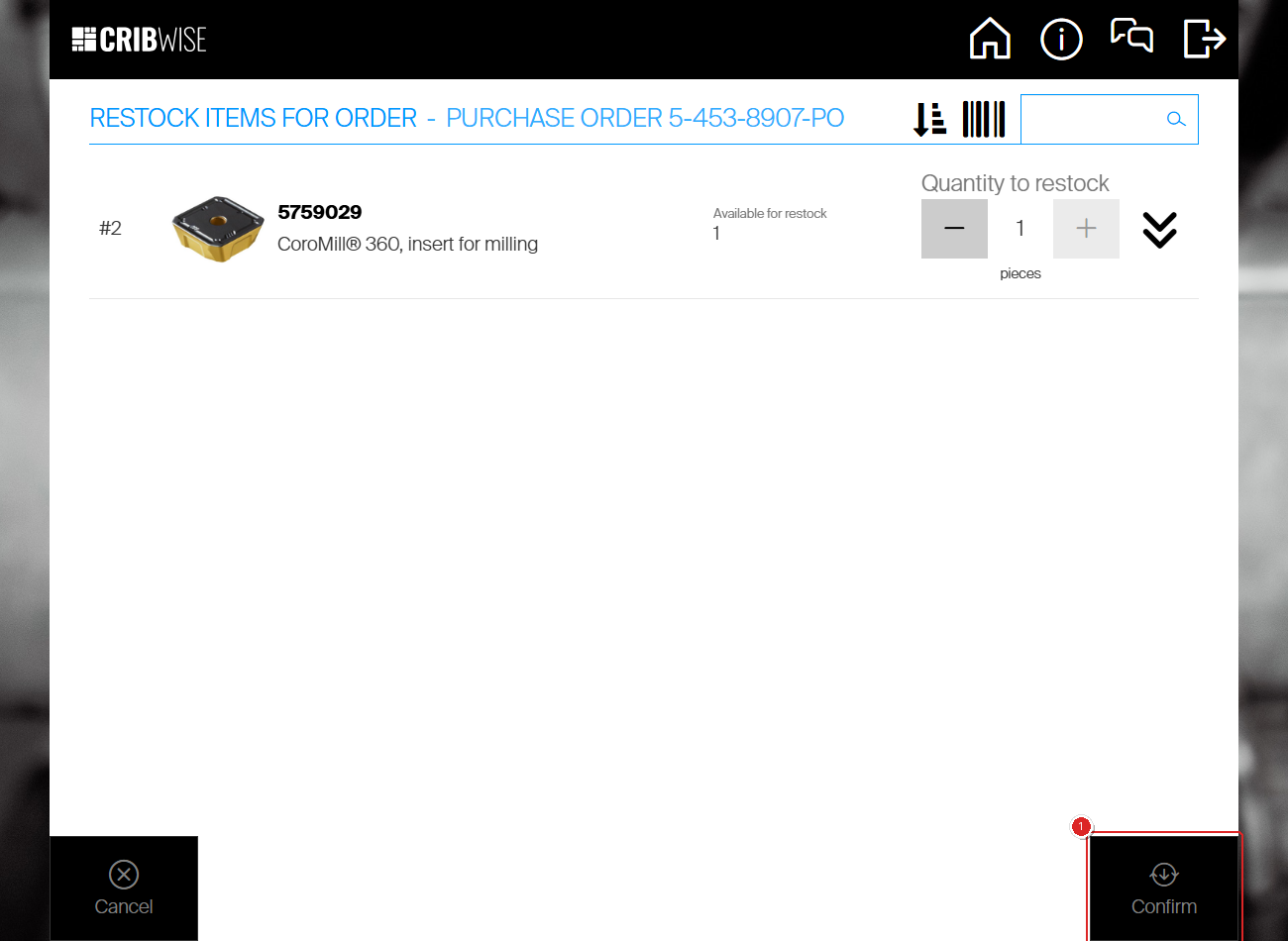Click the quantity value between minus and plus
Screen dimensions: 1288x941
pos(1020,229)
